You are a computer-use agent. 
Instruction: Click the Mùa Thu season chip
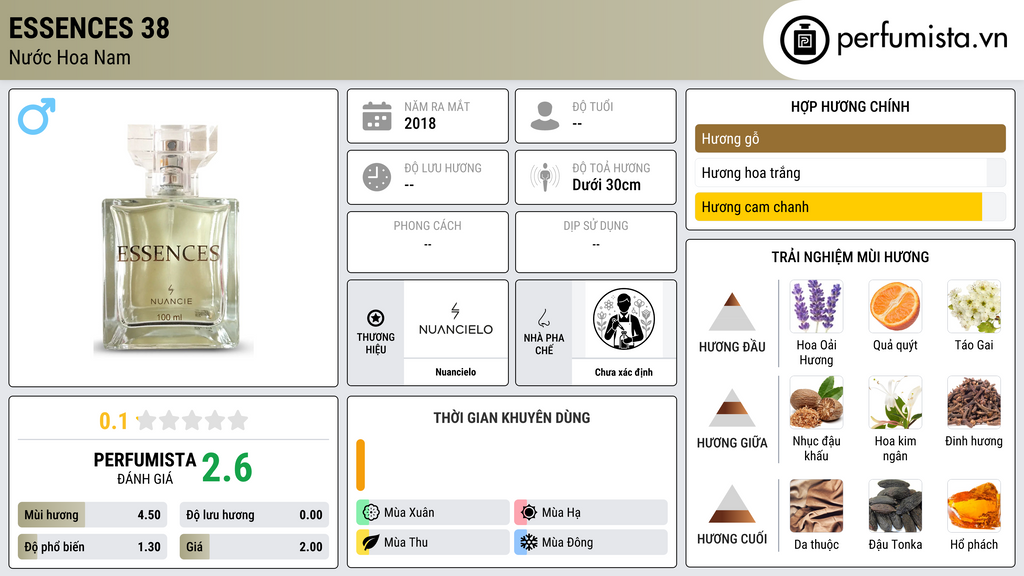[x=433, y=542]
